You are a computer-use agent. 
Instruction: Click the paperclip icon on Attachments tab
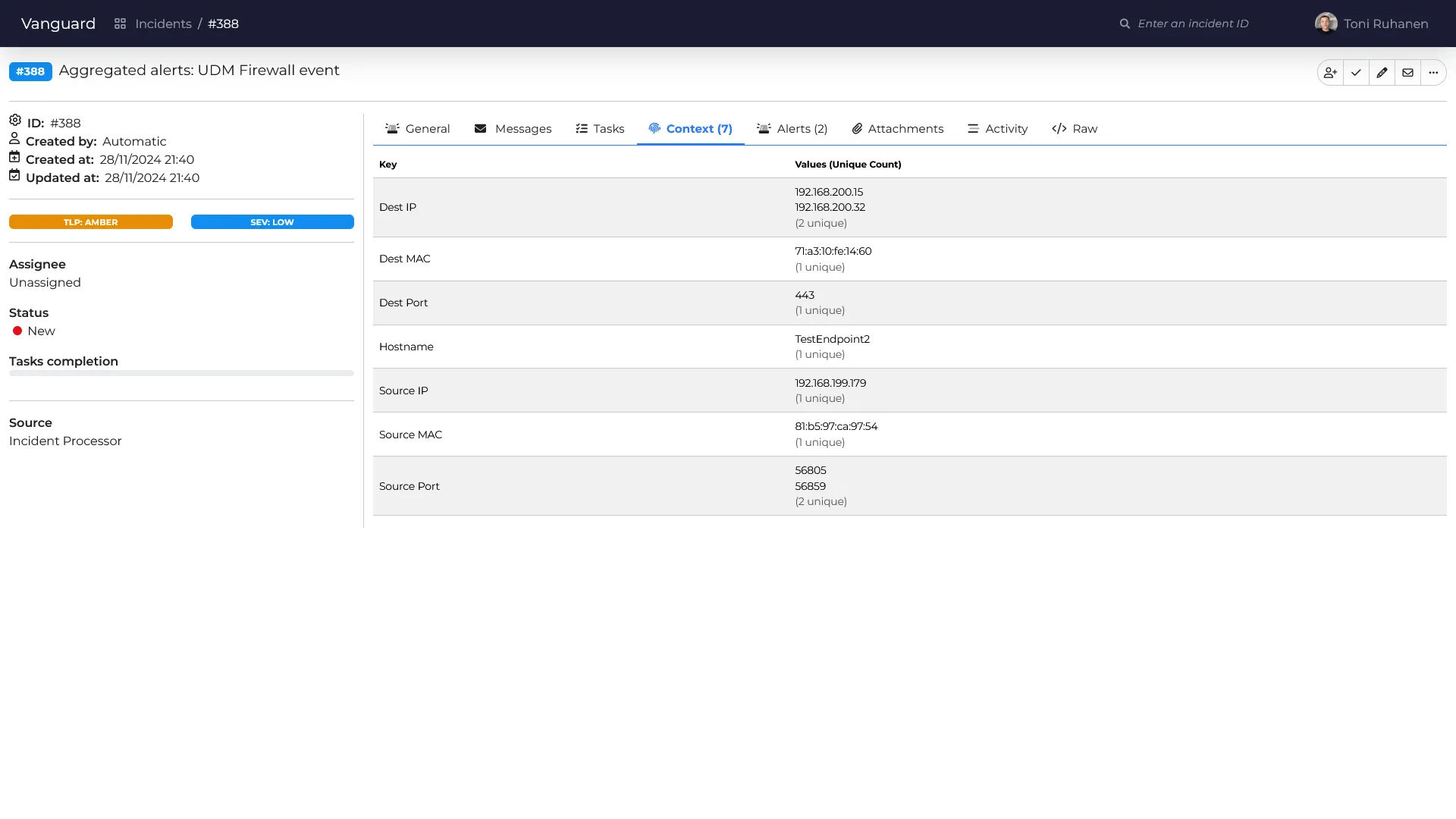857,129
